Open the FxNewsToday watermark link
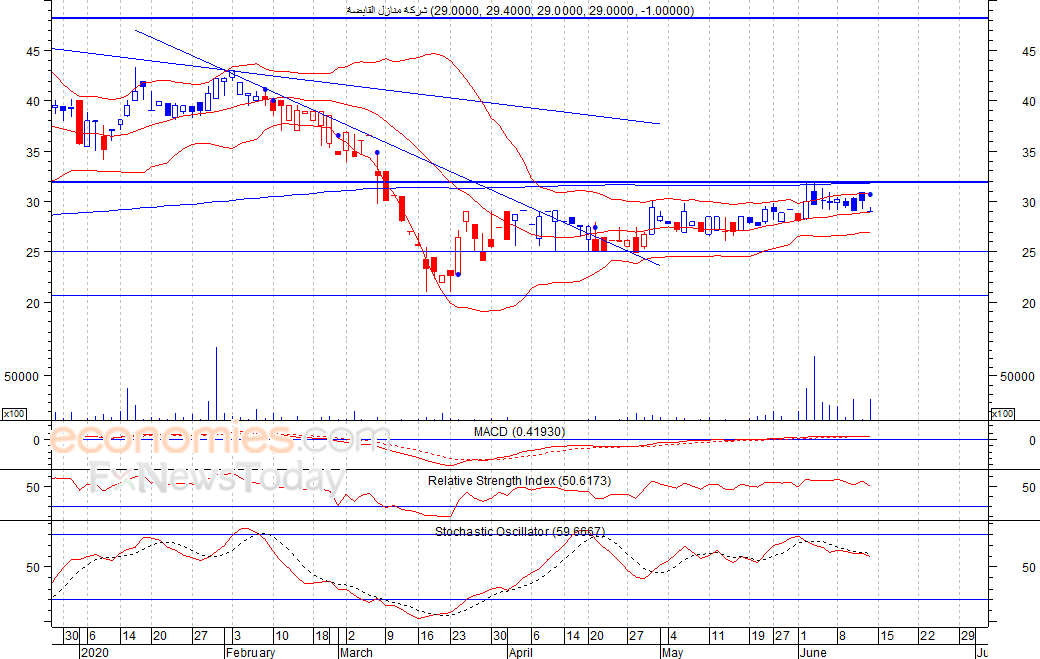The height and width of the screenshot is (659, 1040). [218, 477]
